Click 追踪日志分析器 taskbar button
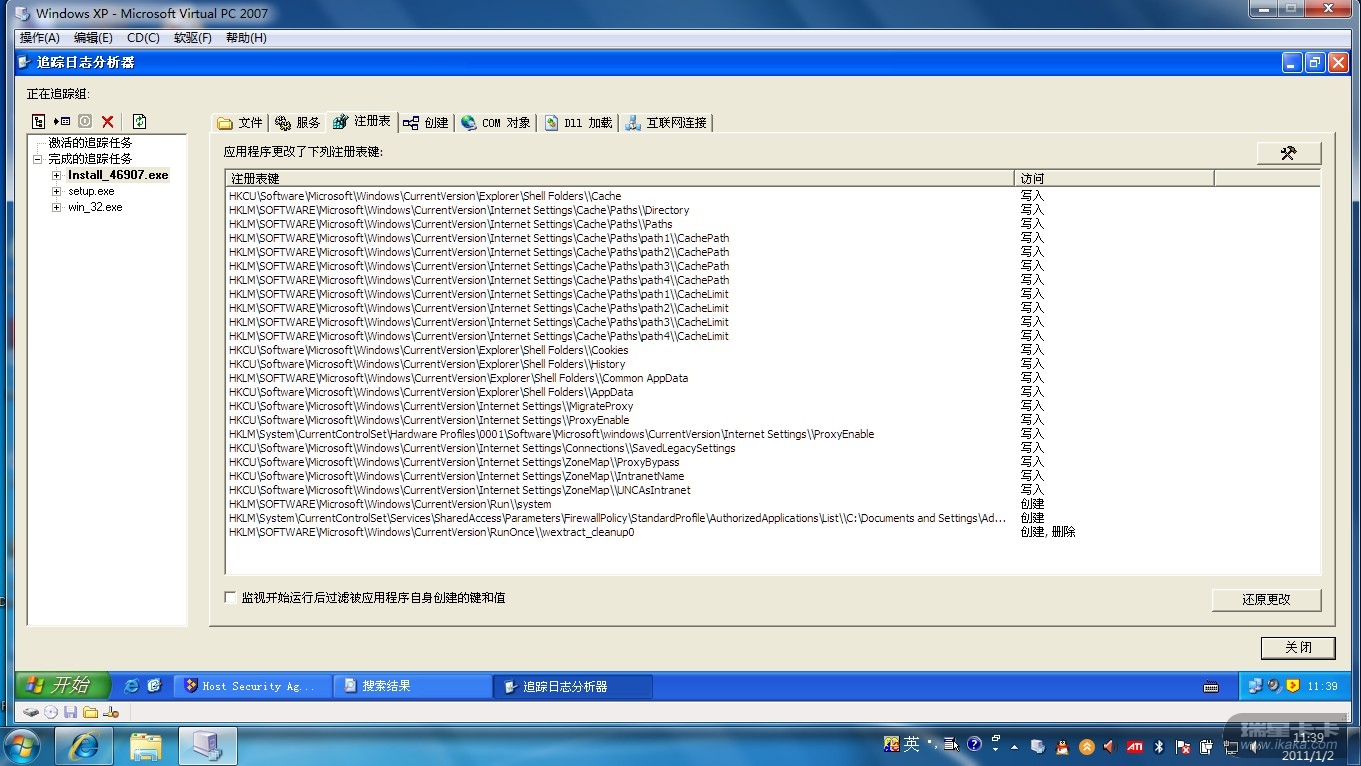1361x766 pixels. (573, 686)
